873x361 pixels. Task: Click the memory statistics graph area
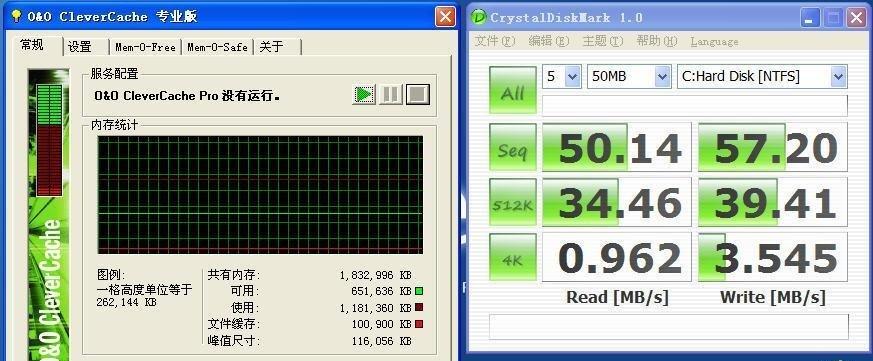[x=260, y=194]
